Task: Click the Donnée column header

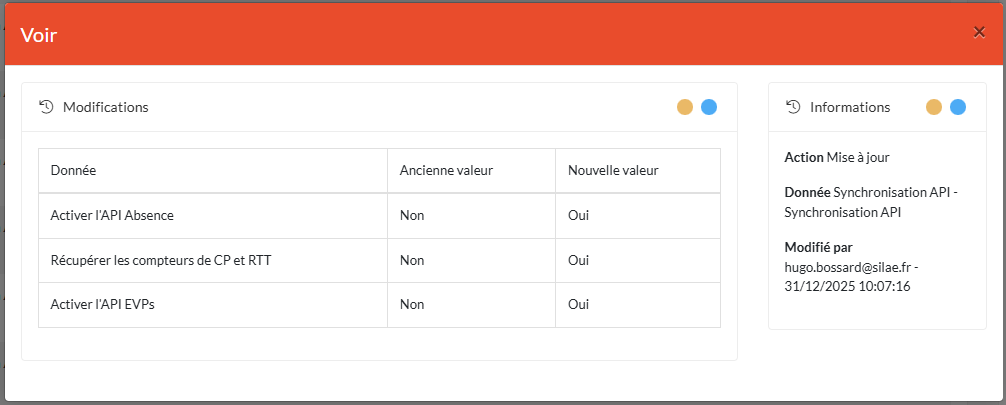Action: (73, 171)
